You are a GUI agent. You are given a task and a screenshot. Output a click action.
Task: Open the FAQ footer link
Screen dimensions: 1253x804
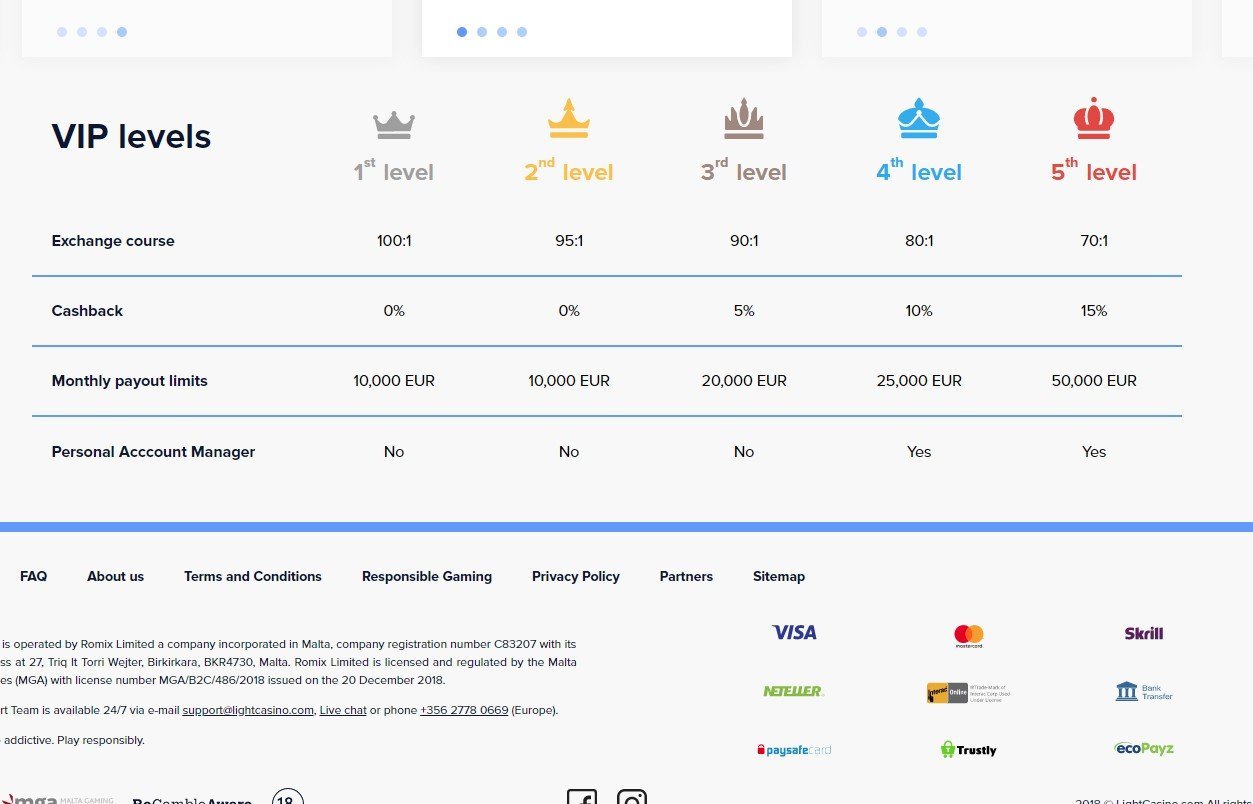click(x=33, y=576)
